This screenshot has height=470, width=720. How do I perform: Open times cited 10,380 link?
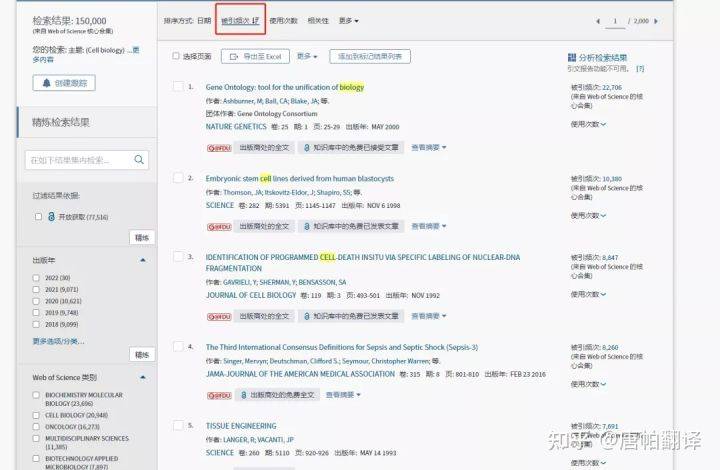[612, 179]
